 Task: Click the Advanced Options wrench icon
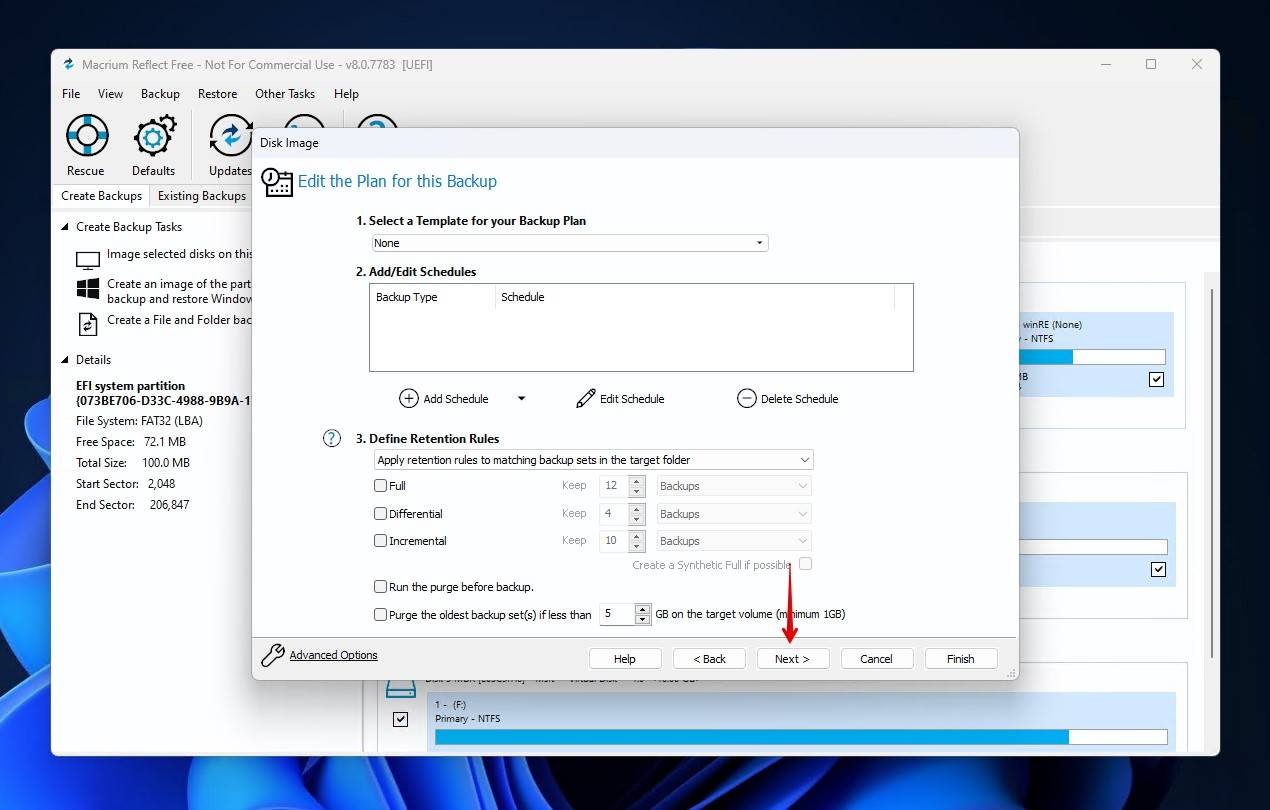[272, 656]
